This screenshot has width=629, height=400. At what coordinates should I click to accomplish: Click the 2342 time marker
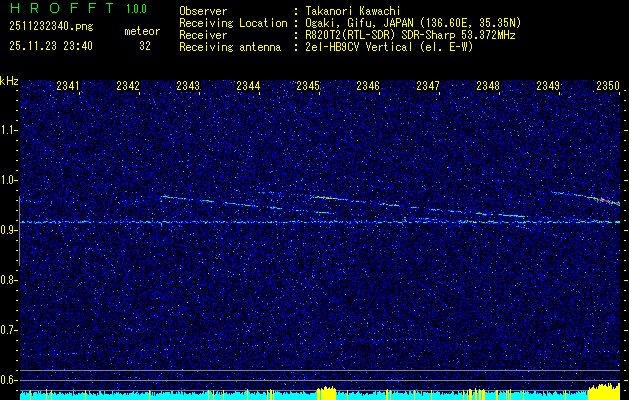click(x=128, y=85)
